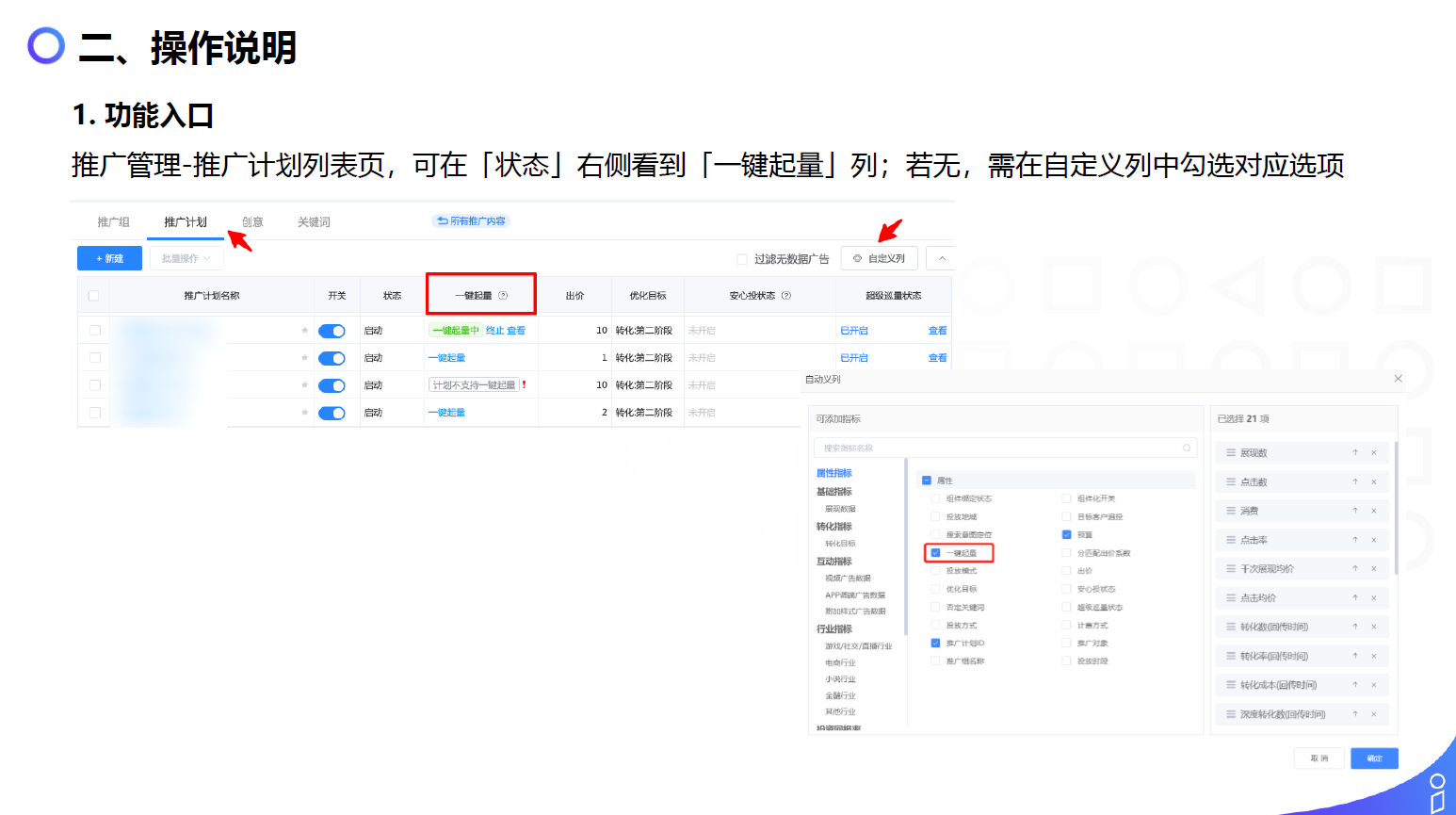This screenshot has width=1456, height=815.
Task: Click the drag handle icon for 消费
Action: 1230,512
